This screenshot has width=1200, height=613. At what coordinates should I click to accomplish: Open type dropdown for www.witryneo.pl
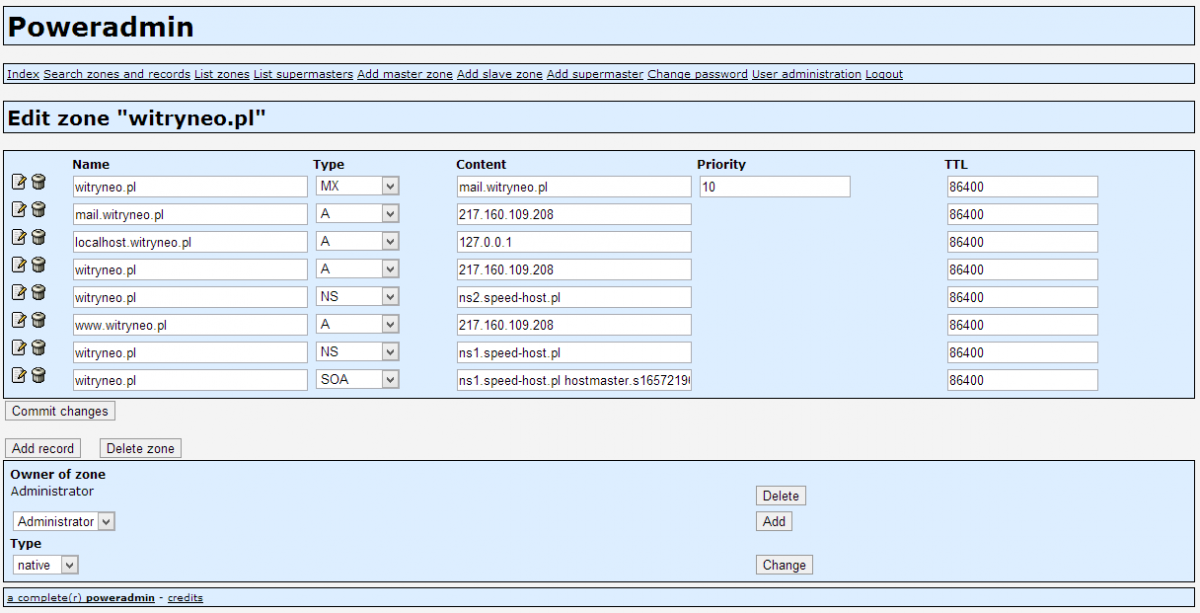(x=357, y=325)
